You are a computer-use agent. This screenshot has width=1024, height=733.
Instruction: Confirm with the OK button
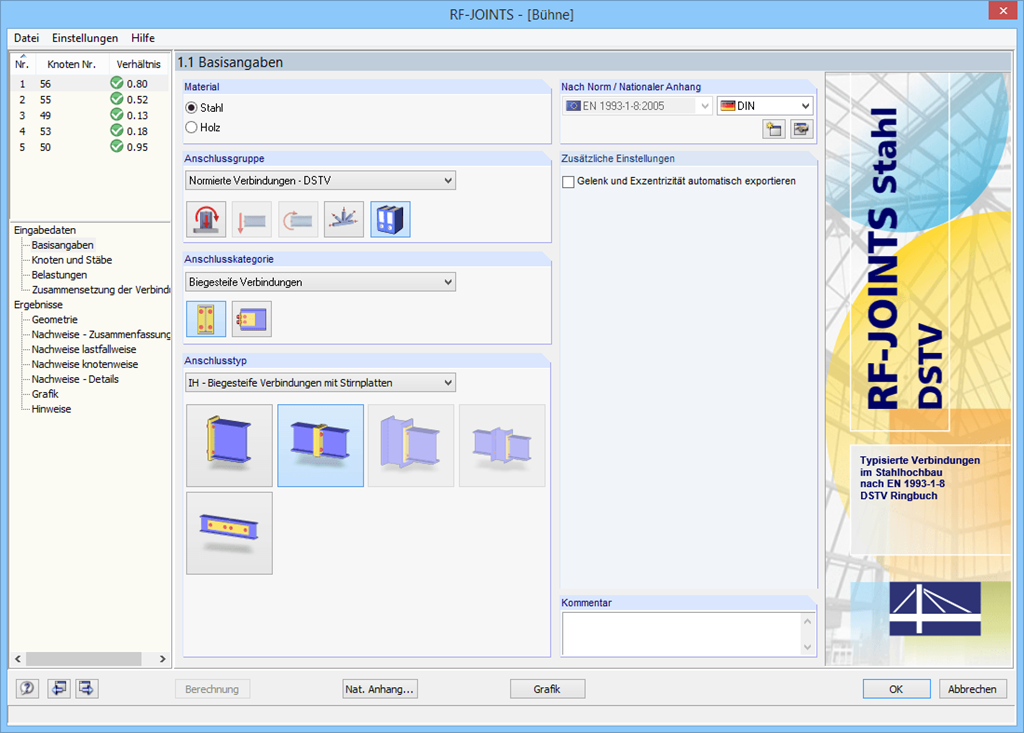tap(897, 689)
